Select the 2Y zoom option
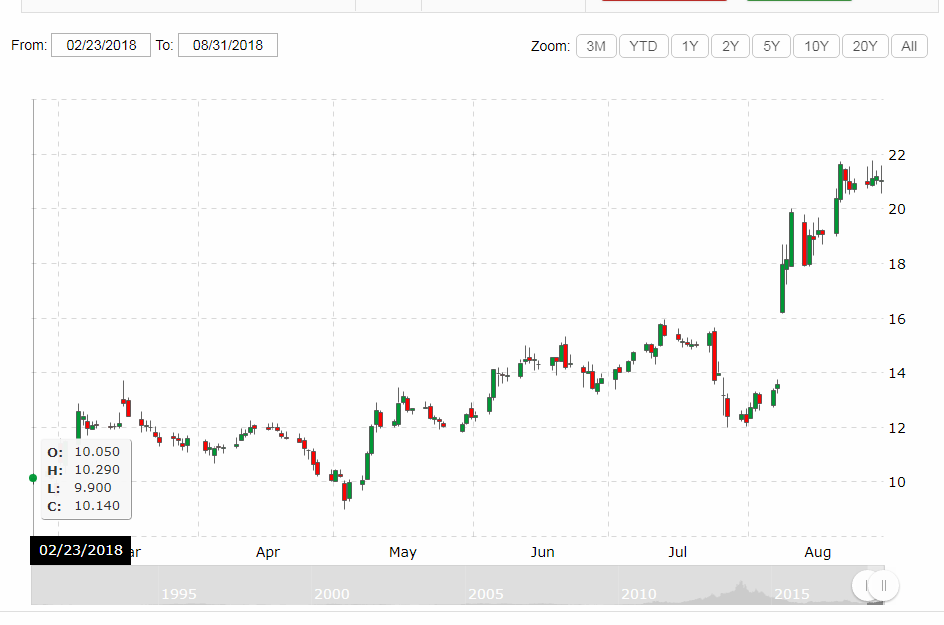Image resolution: width=944 pixels, height=625 pixels. (730, 45)
